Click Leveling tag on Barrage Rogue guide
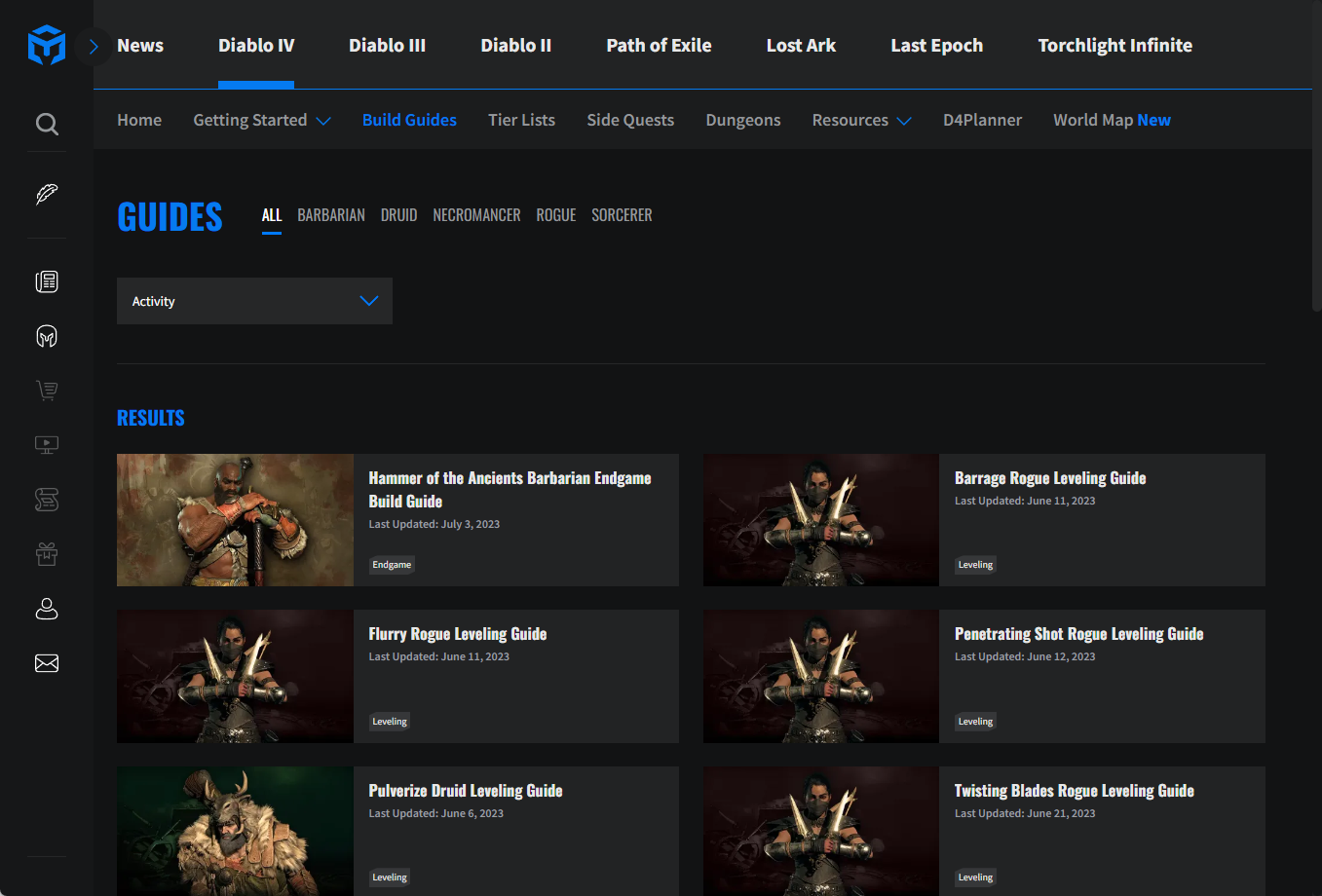Image resolution: width=1322 pixels, height=896 pixels. [x=975, y=565]
